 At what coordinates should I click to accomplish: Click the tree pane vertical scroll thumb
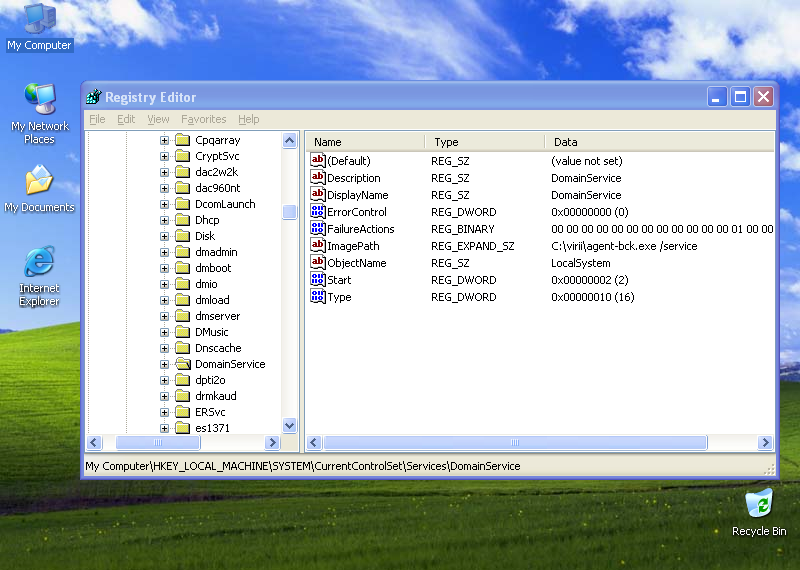pos(289,211)
